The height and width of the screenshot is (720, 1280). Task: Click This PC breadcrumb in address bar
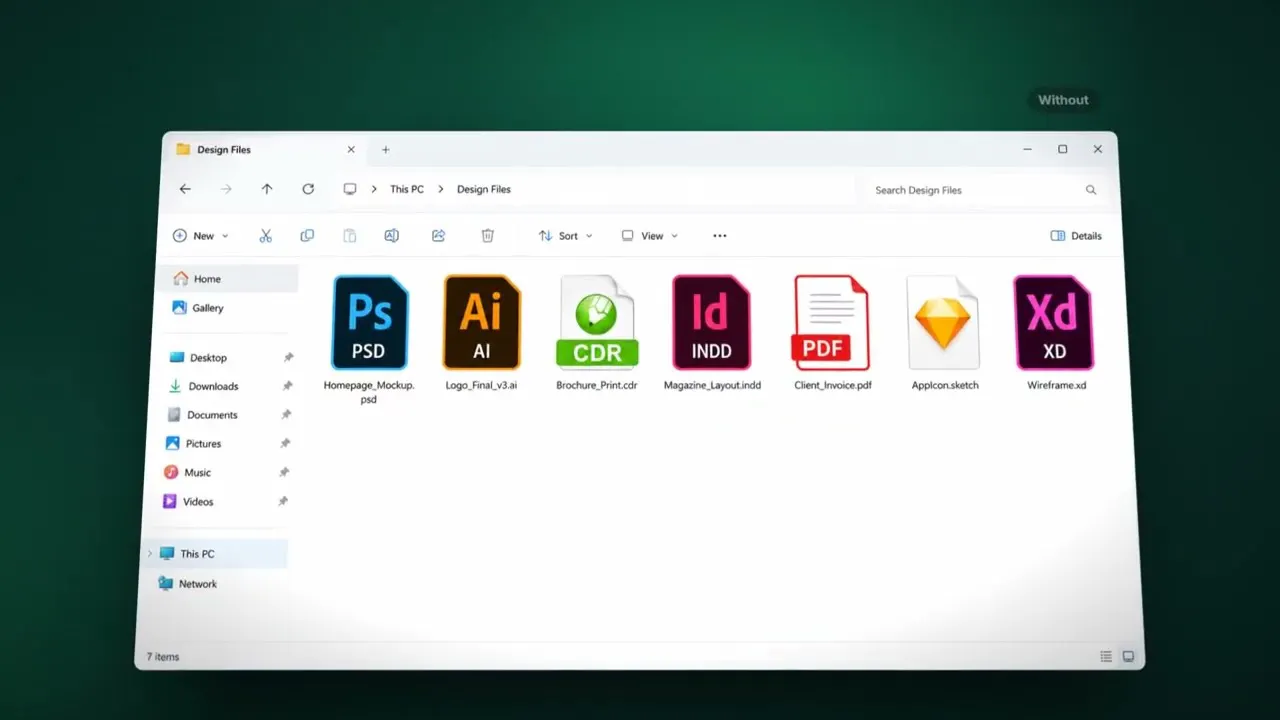click(407, 189)
